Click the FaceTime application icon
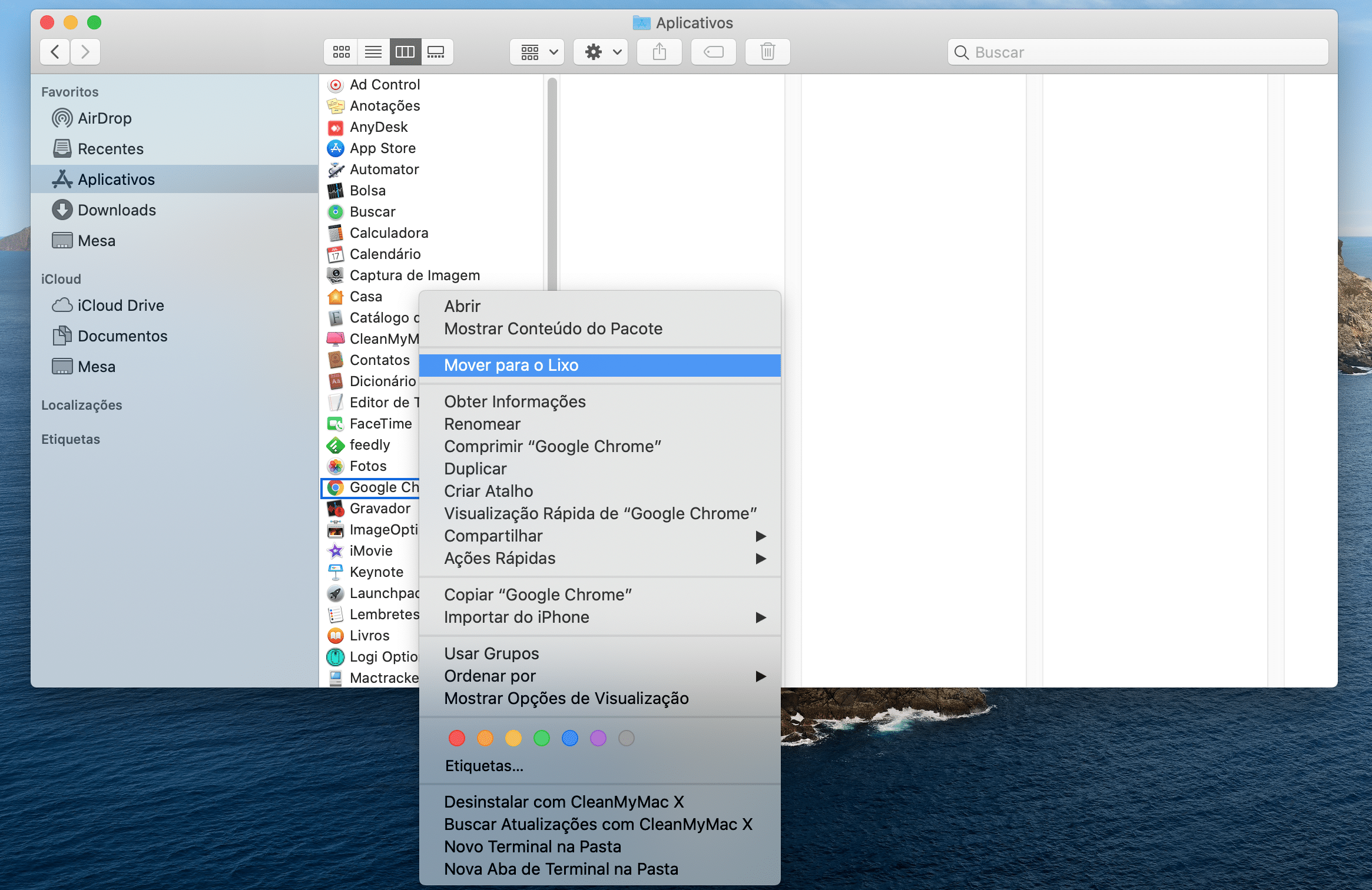 point(335,423)
